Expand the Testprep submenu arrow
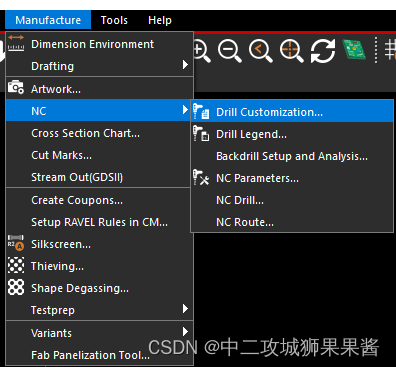This screenshot has width=396, height=367. pyautogui.click(x=185, y=309)
